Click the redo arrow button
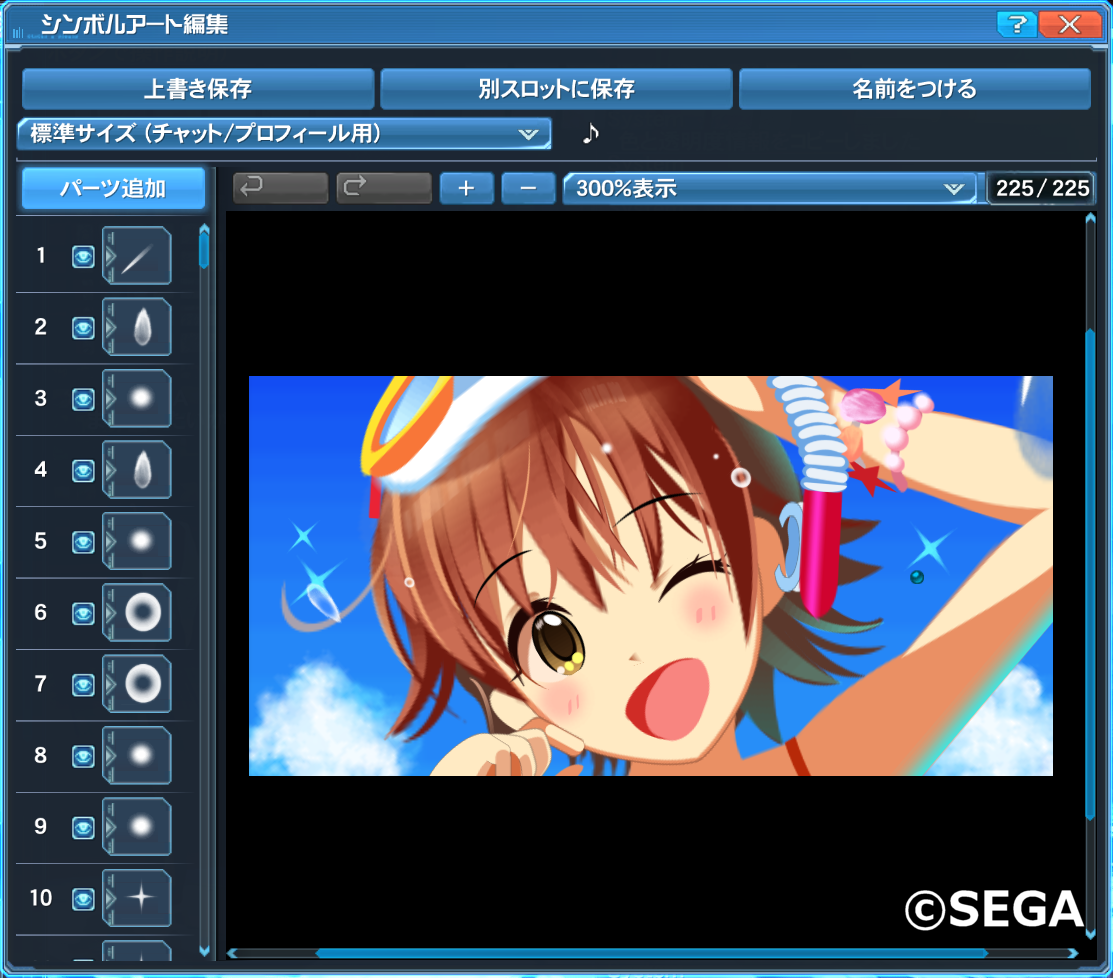1113x978 pixels. click(384, 188)
